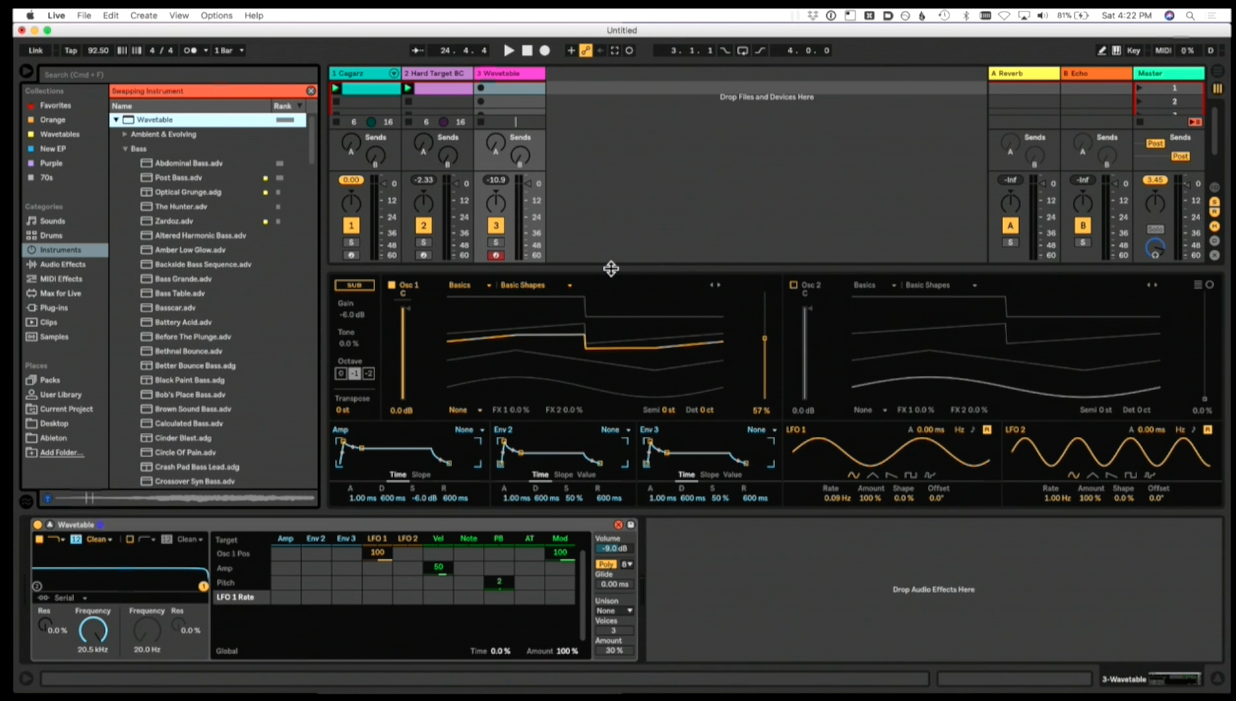
Task: Start playback with the transport Play button
Action: click(509, 50)
